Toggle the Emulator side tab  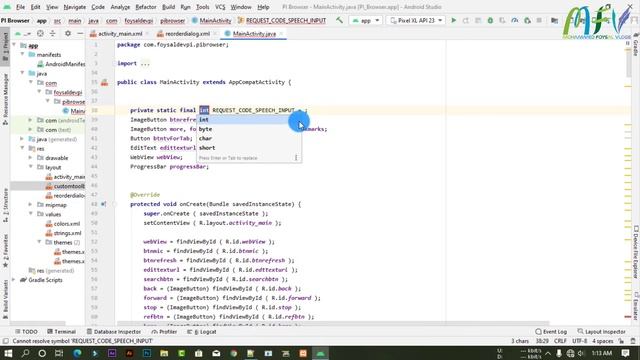[x=636, y=306]
